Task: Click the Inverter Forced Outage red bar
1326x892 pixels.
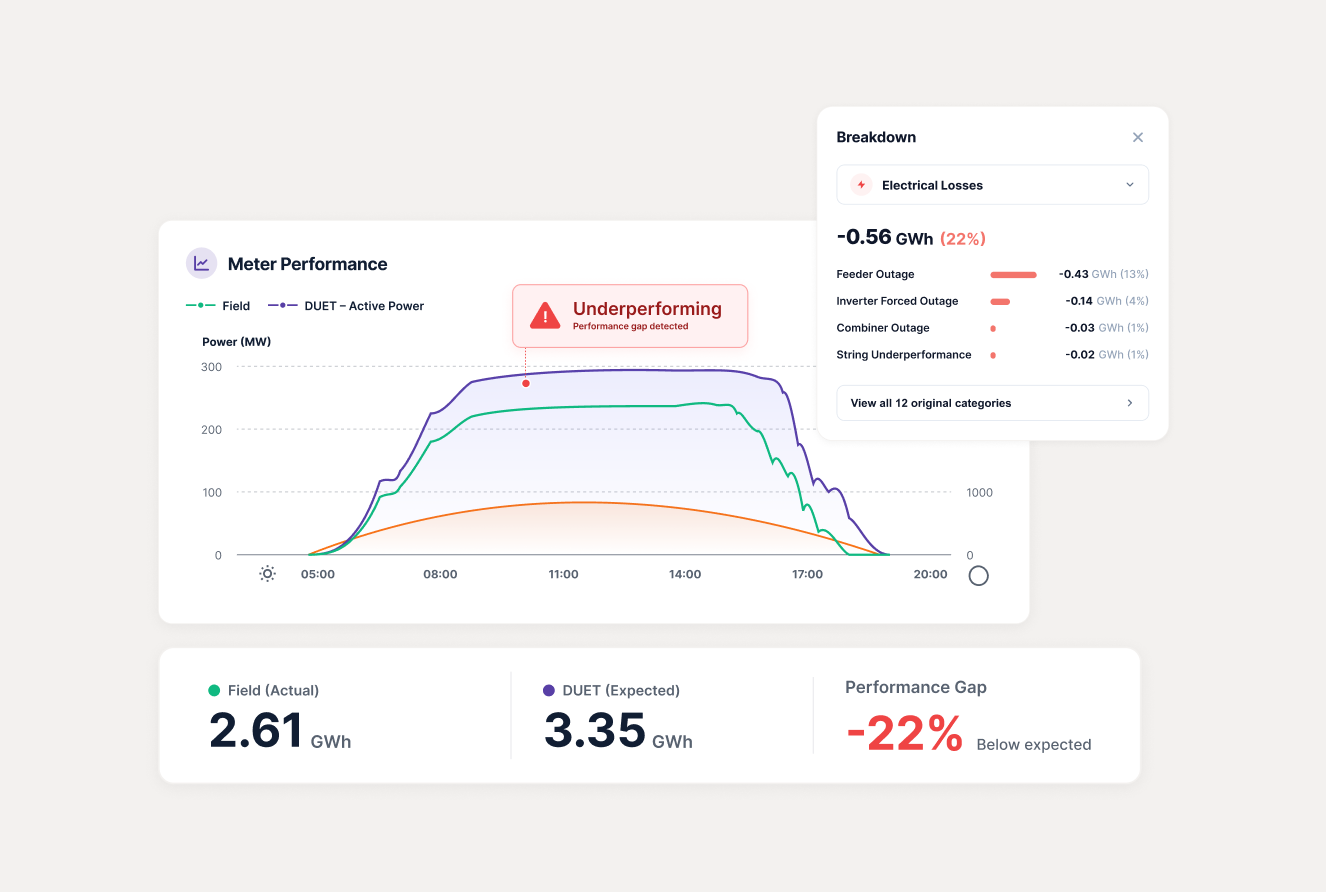Action: tap(1000, 301)
